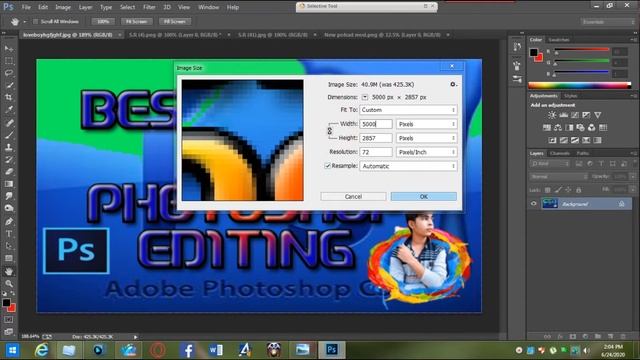640x360 pixels.
Task: Open the layer blend mode dropdown
Action: 559,177
